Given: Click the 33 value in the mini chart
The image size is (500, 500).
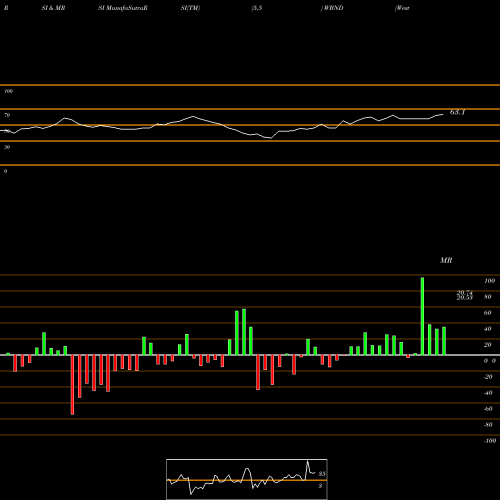Looking at the screenshot, I should [x=322, y=474].
